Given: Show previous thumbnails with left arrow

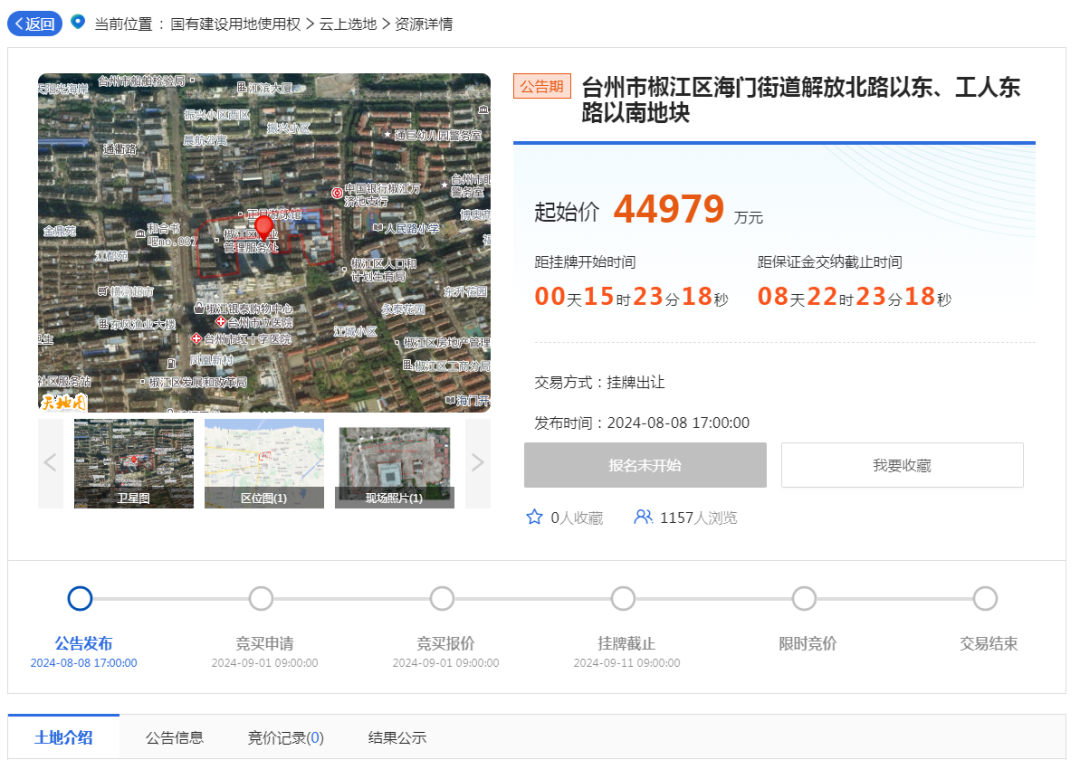Looking at the screenshot, I should [x=50, y=463].
